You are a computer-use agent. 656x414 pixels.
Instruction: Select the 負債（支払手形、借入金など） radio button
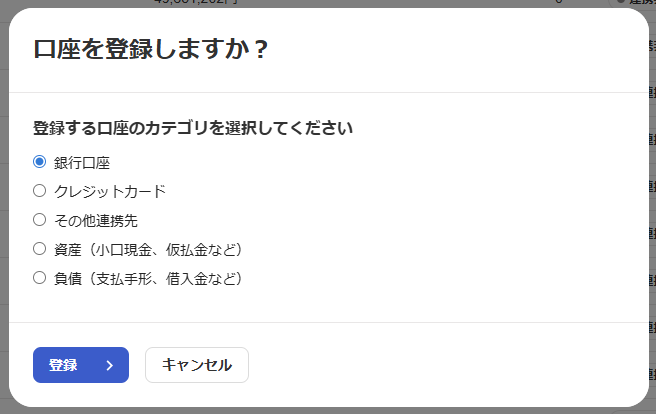40,277
